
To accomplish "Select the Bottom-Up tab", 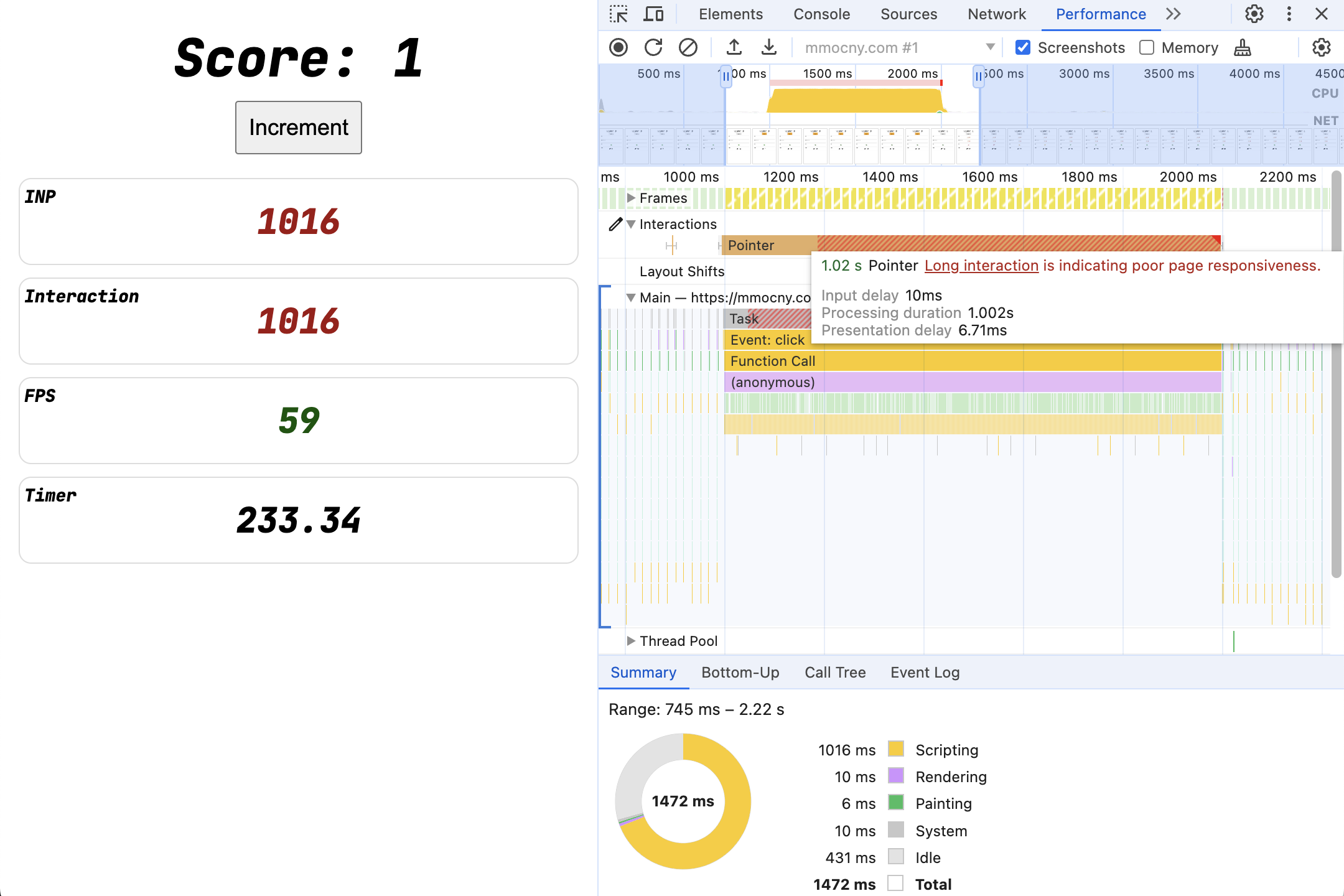I will click(739, 671).
